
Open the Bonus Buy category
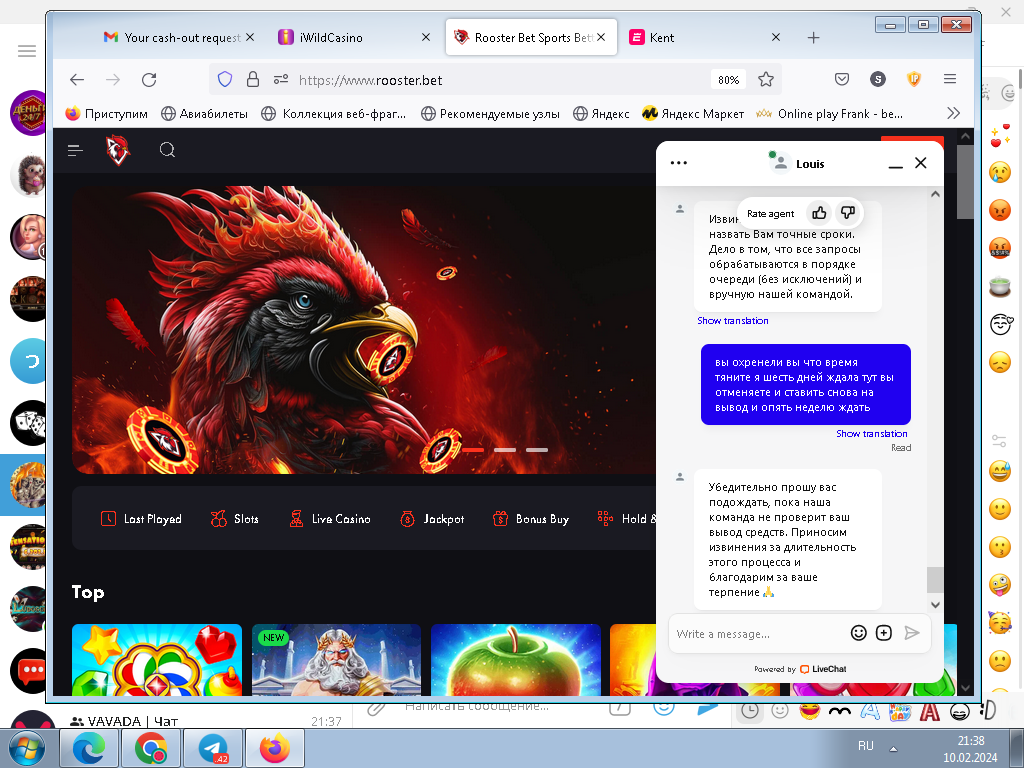click(x=530, y=519)
